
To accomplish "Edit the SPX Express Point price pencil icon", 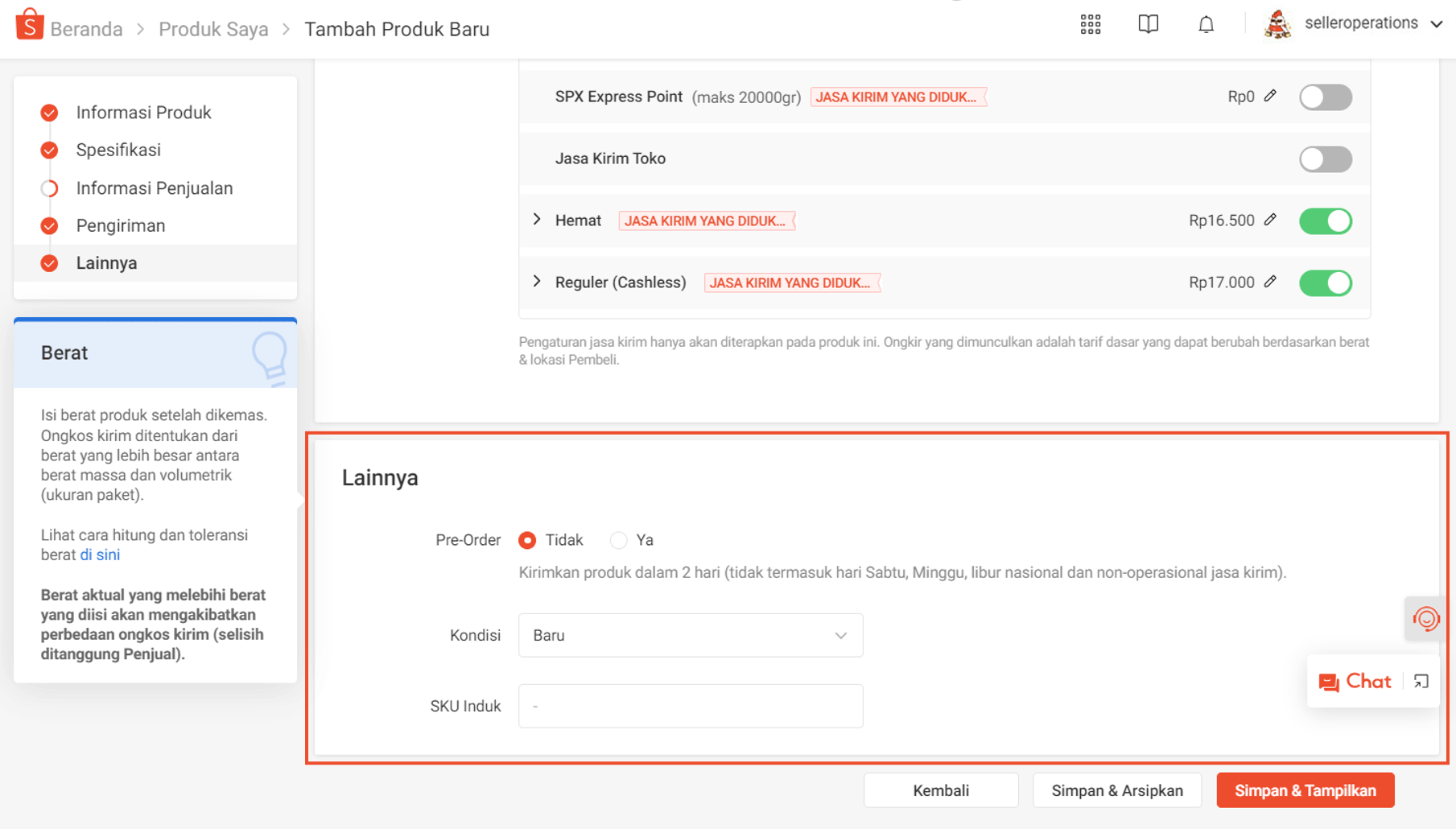I will coord(1270,96).
